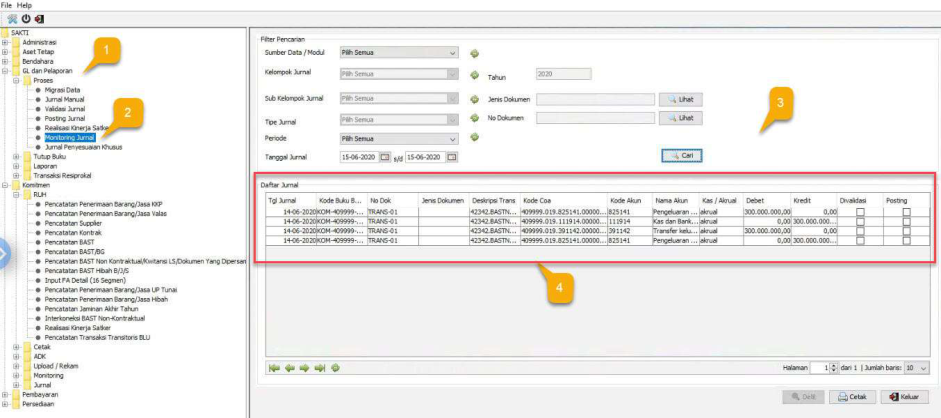
Task: Click green refresh icon beside Sumber Data dropdown
Action: coord(475,53)
